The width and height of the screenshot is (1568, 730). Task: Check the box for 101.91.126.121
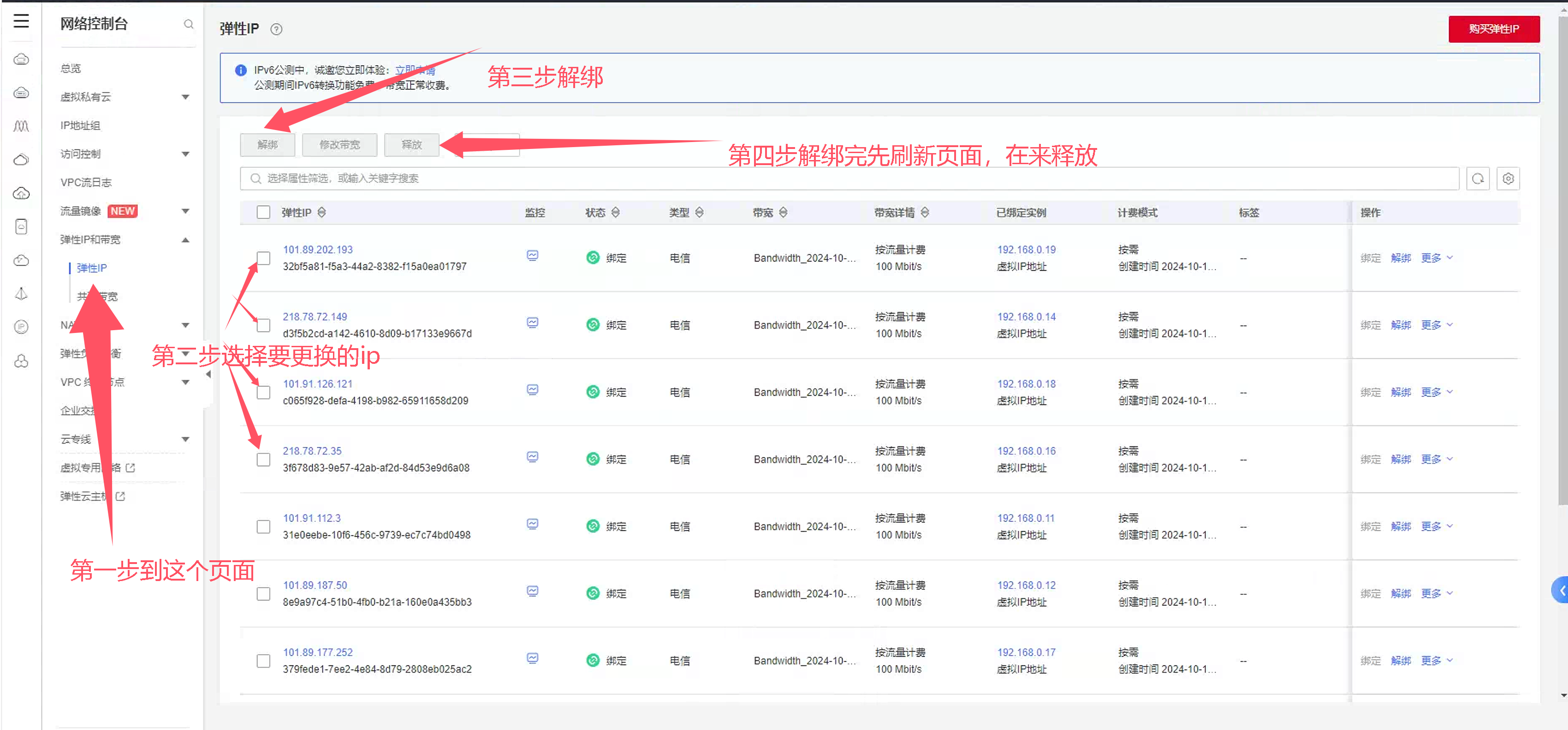click(x=264, y=393)
